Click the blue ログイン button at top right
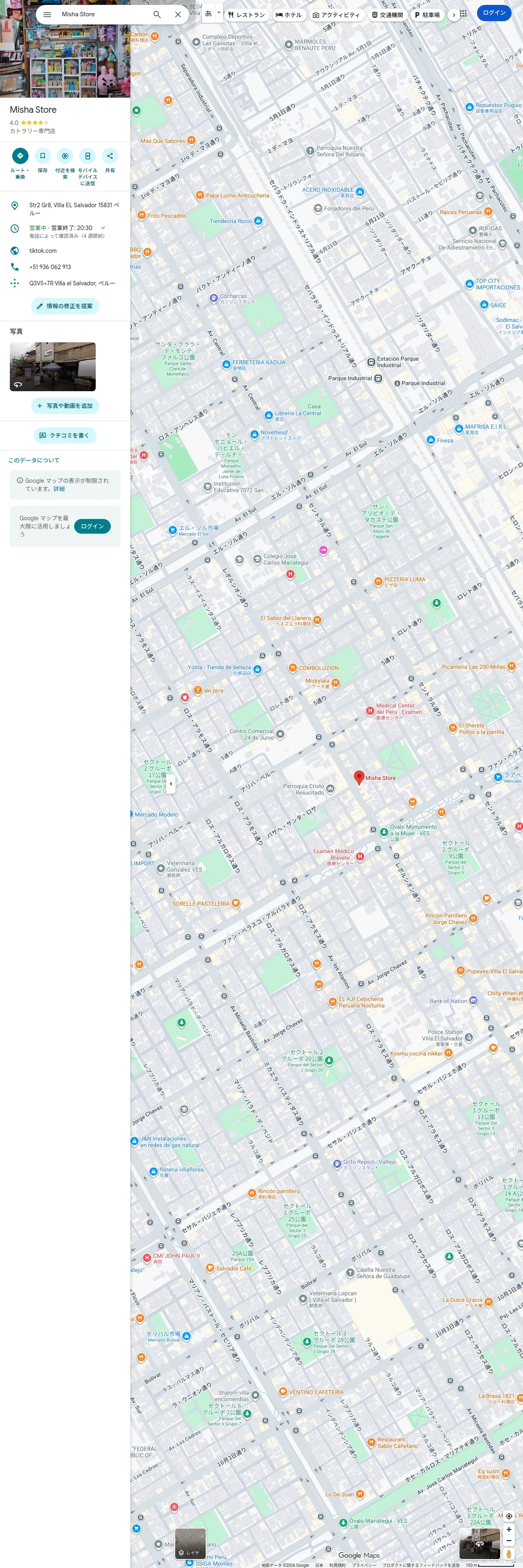523x1568 pixels. [494, 13]
